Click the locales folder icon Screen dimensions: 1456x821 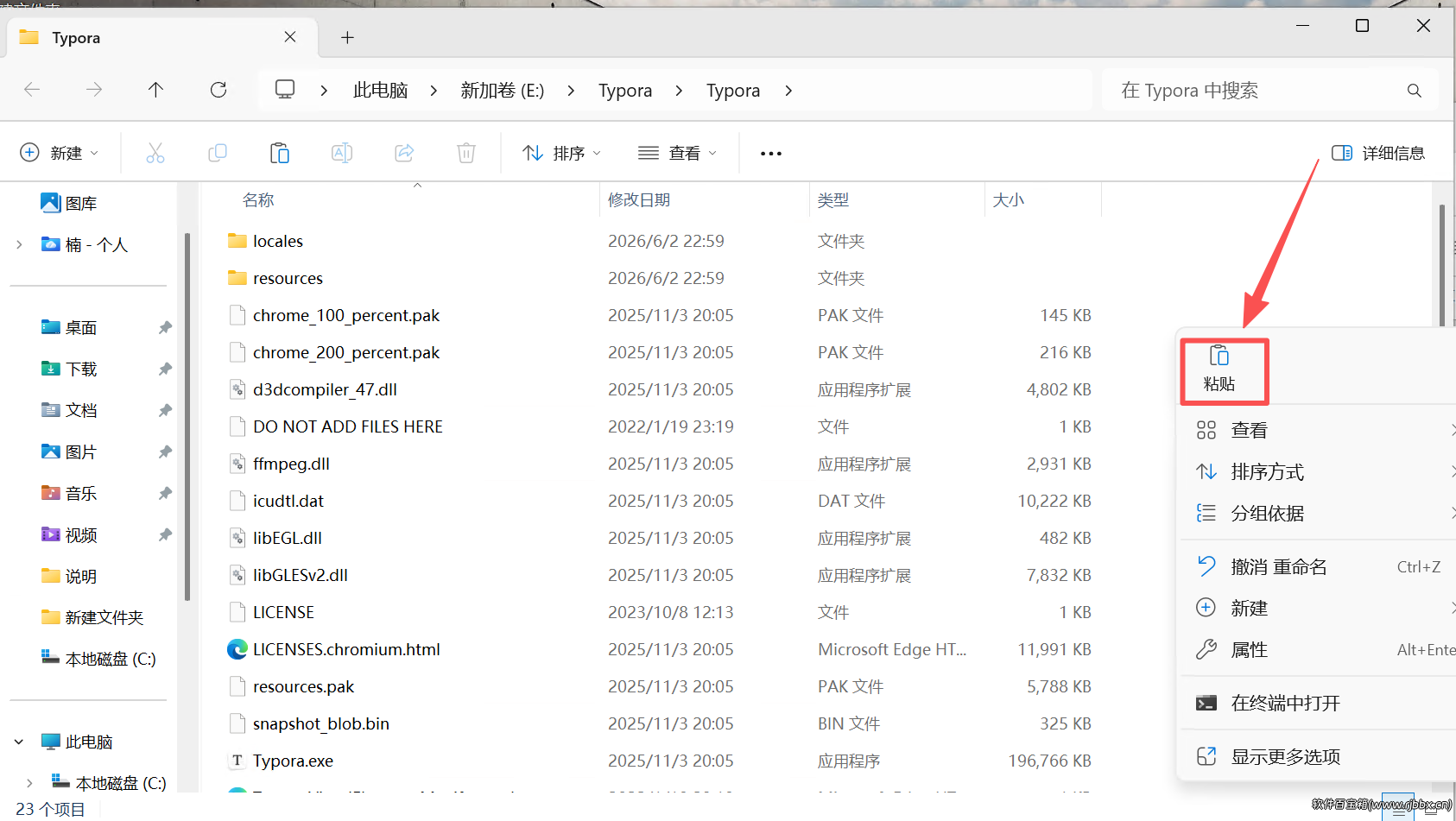click(237, 240)
